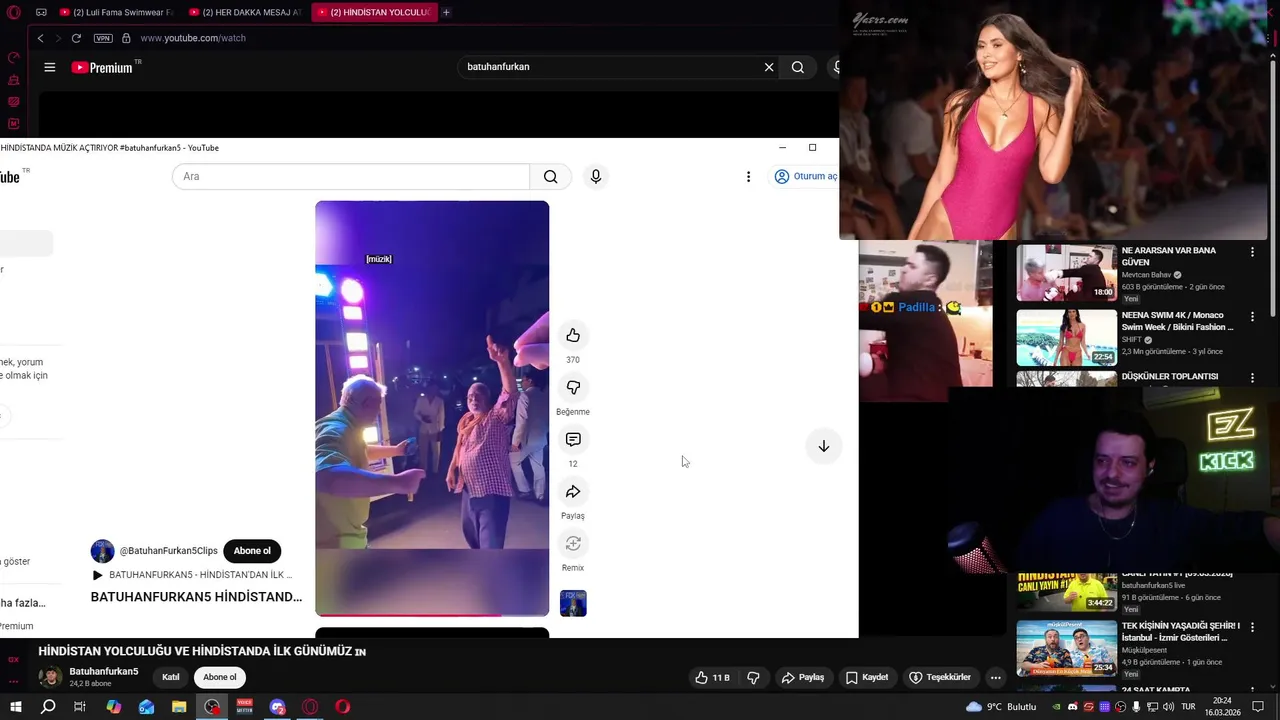Dislike the main video
Screen dimensions: 1280x720
[x=754, y=677]
